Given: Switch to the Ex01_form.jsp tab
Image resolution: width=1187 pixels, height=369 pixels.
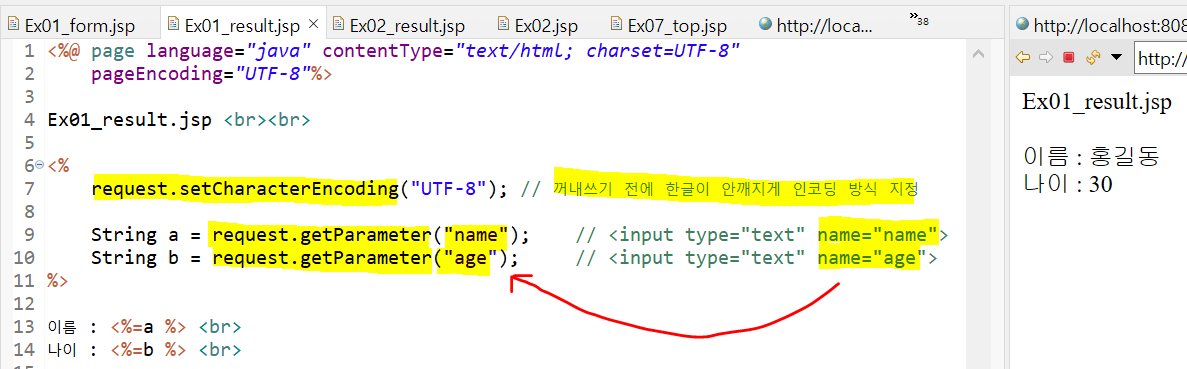Looking at the screenshot, I should pos(80,25).
